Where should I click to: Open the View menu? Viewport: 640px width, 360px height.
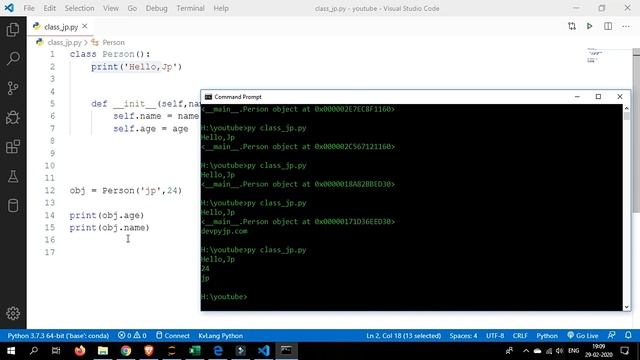click(x=111, y=8)
